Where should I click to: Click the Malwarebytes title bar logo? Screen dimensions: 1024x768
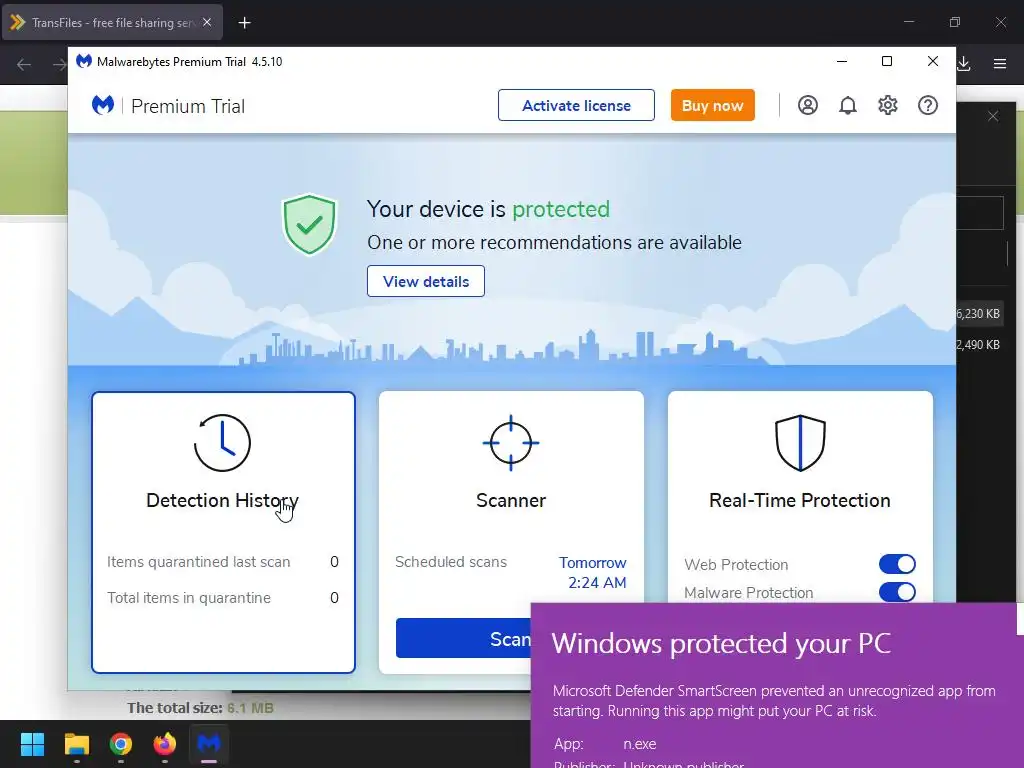click(84, 61)
